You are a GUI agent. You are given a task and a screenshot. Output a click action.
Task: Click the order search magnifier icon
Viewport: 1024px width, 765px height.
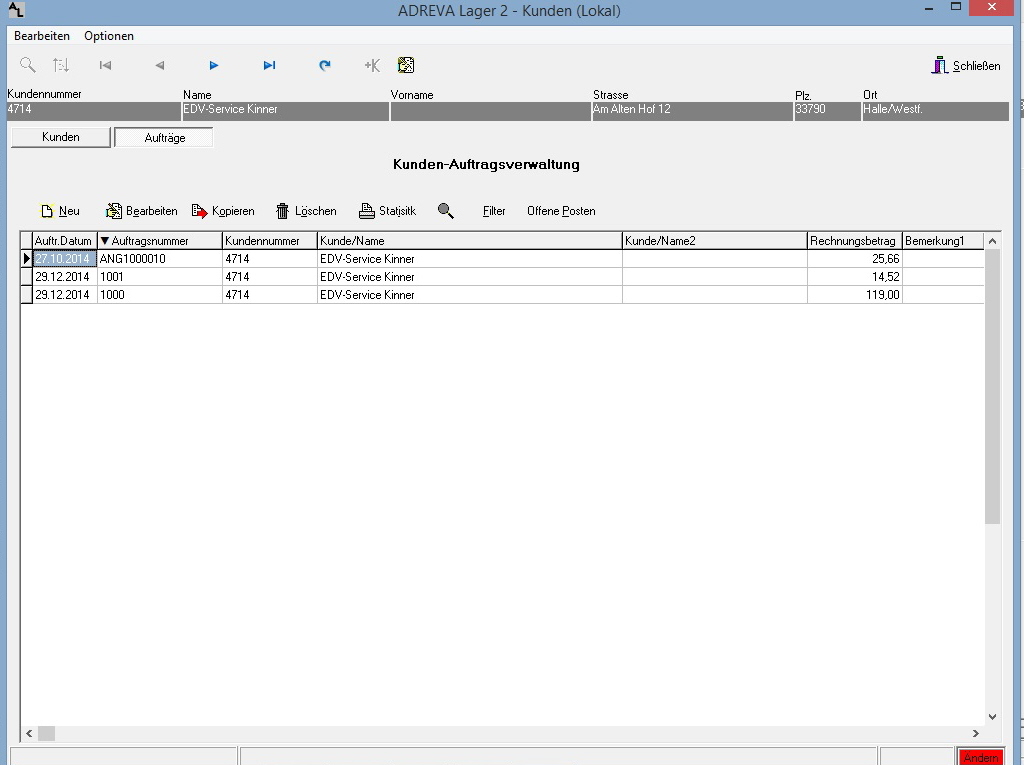pos(446,211)
